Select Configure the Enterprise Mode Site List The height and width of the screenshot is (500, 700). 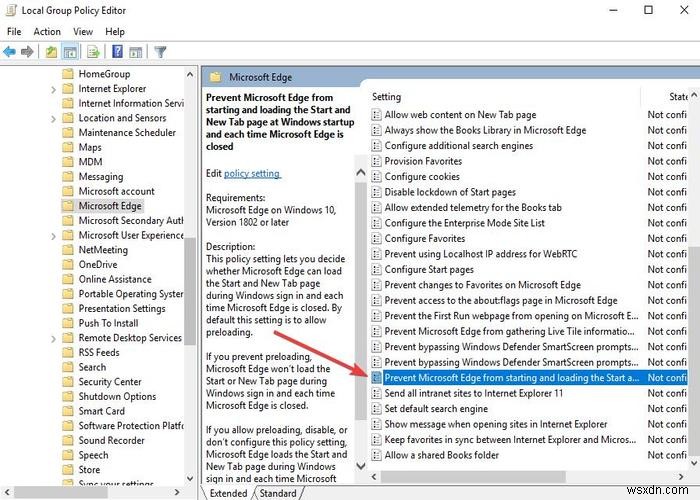465,223
